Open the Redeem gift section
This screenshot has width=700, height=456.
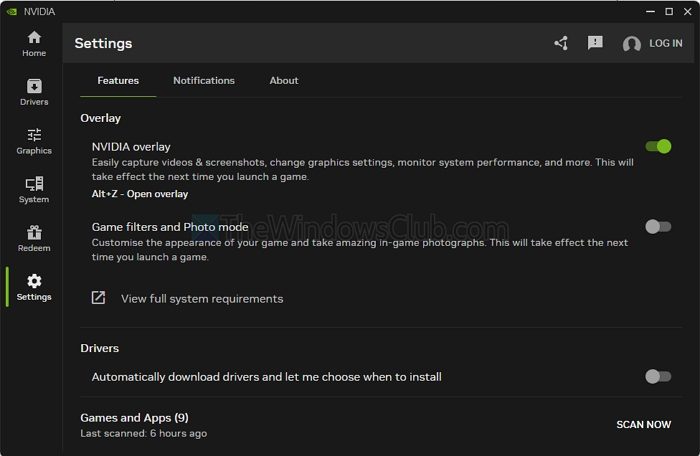(x=34, y=239)
